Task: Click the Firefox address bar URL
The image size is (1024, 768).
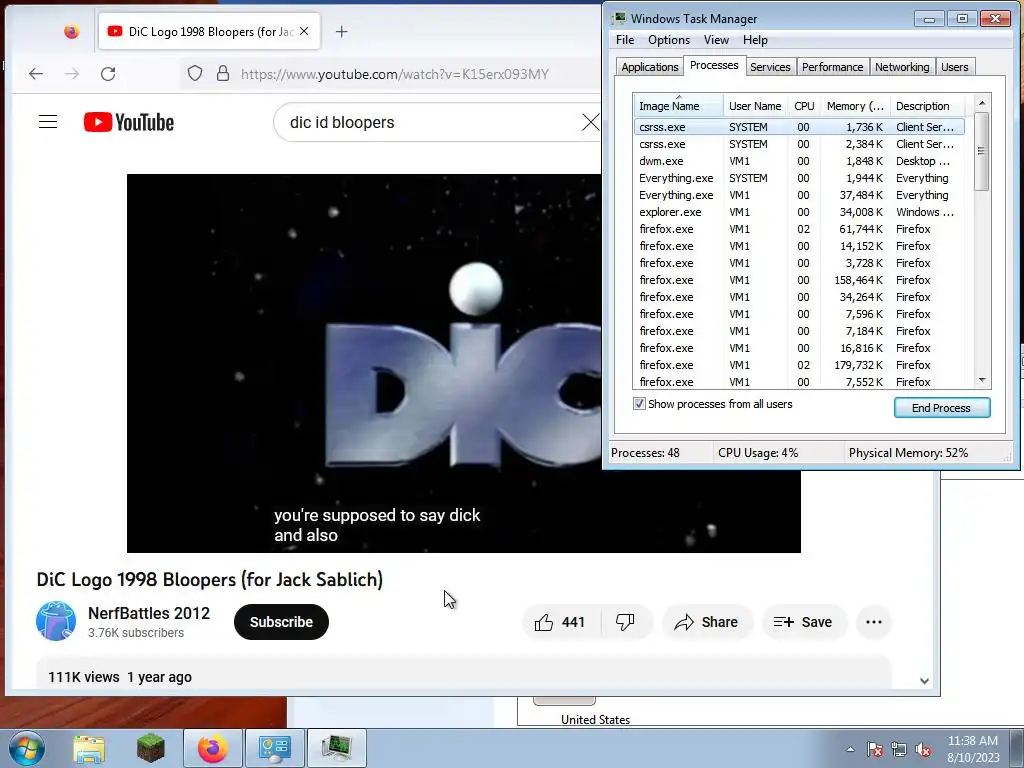Action: coord(394,74)
